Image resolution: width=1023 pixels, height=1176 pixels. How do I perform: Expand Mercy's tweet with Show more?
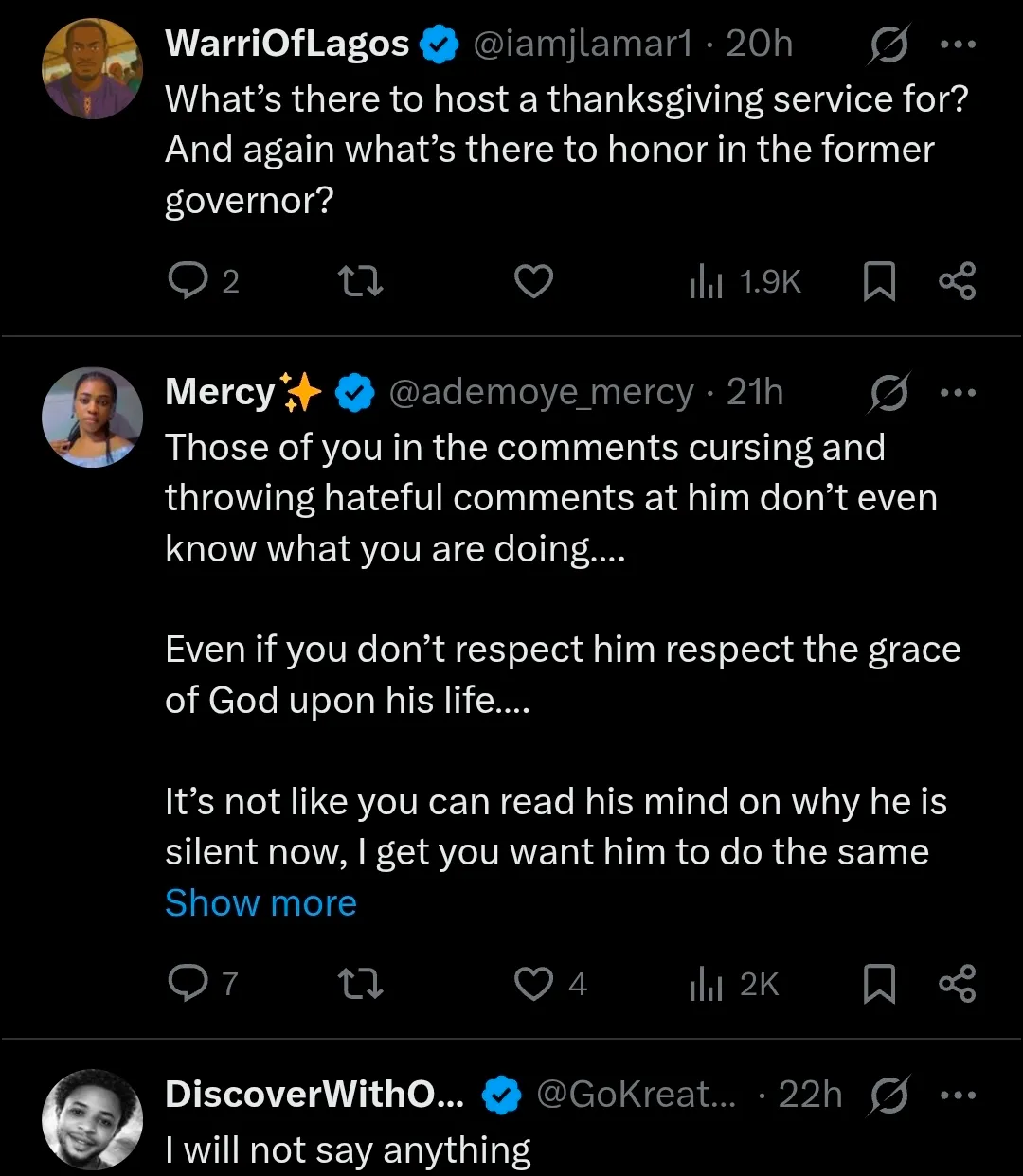[260, 902]
